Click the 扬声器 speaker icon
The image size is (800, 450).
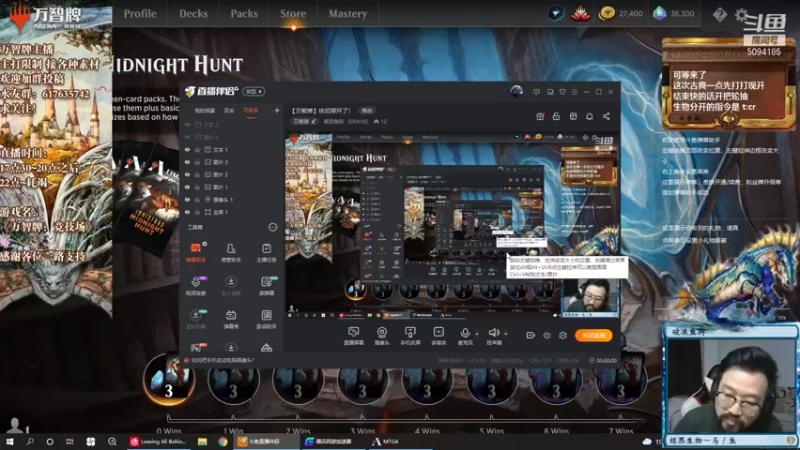tap(493, 333)
